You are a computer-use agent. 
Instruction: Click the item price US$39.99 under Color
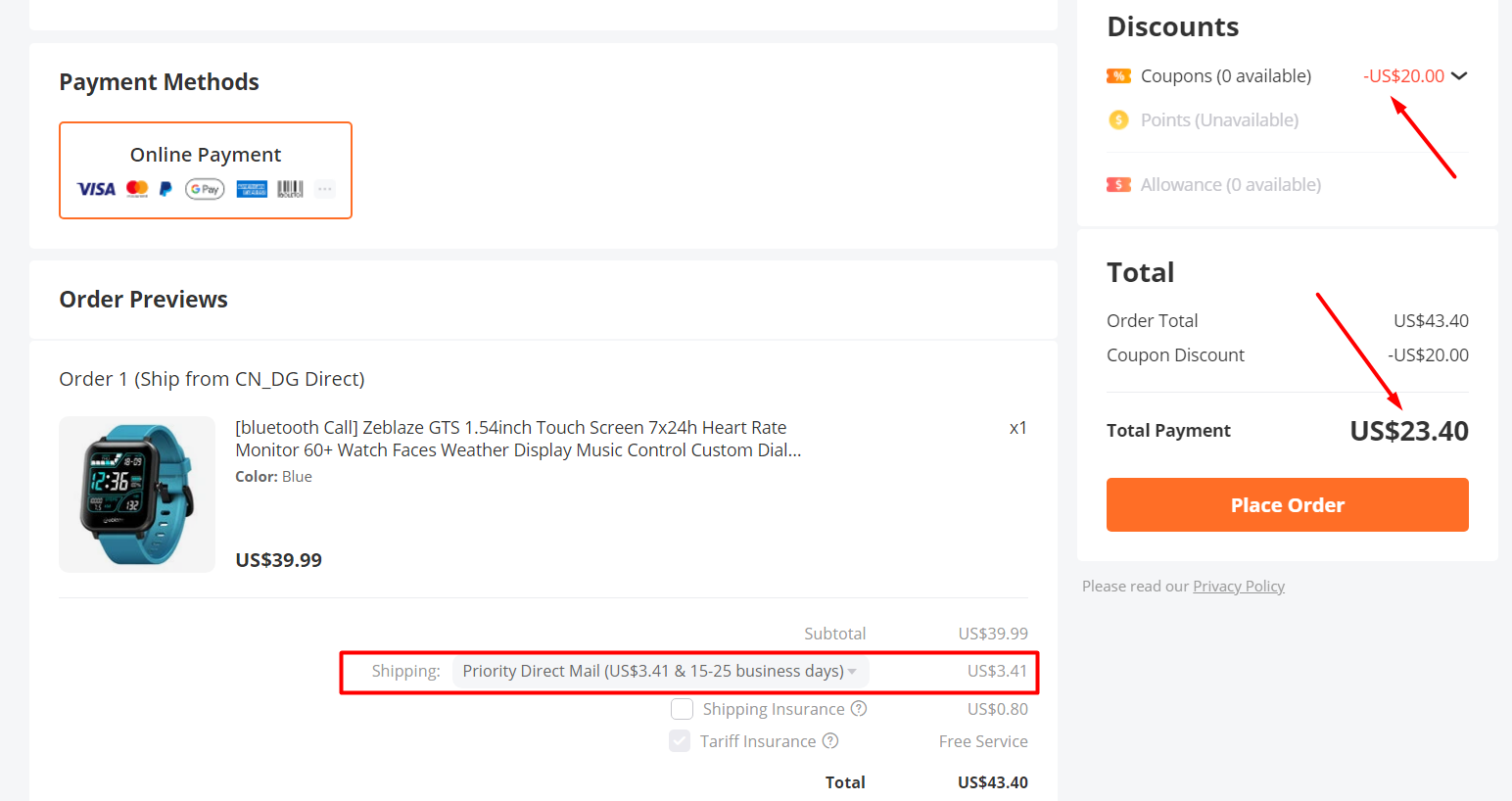[x=278, y=560]
